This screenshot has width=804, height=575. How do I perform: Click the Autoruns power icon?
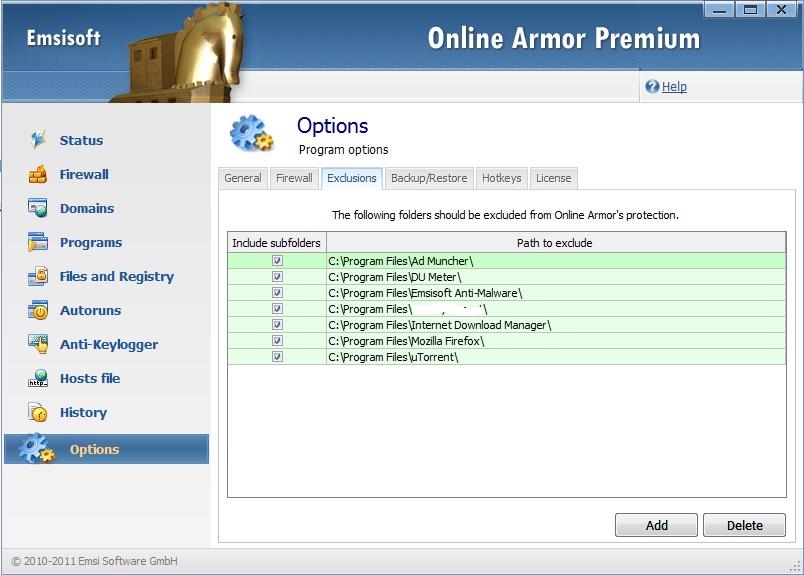[x=38, y=310]
